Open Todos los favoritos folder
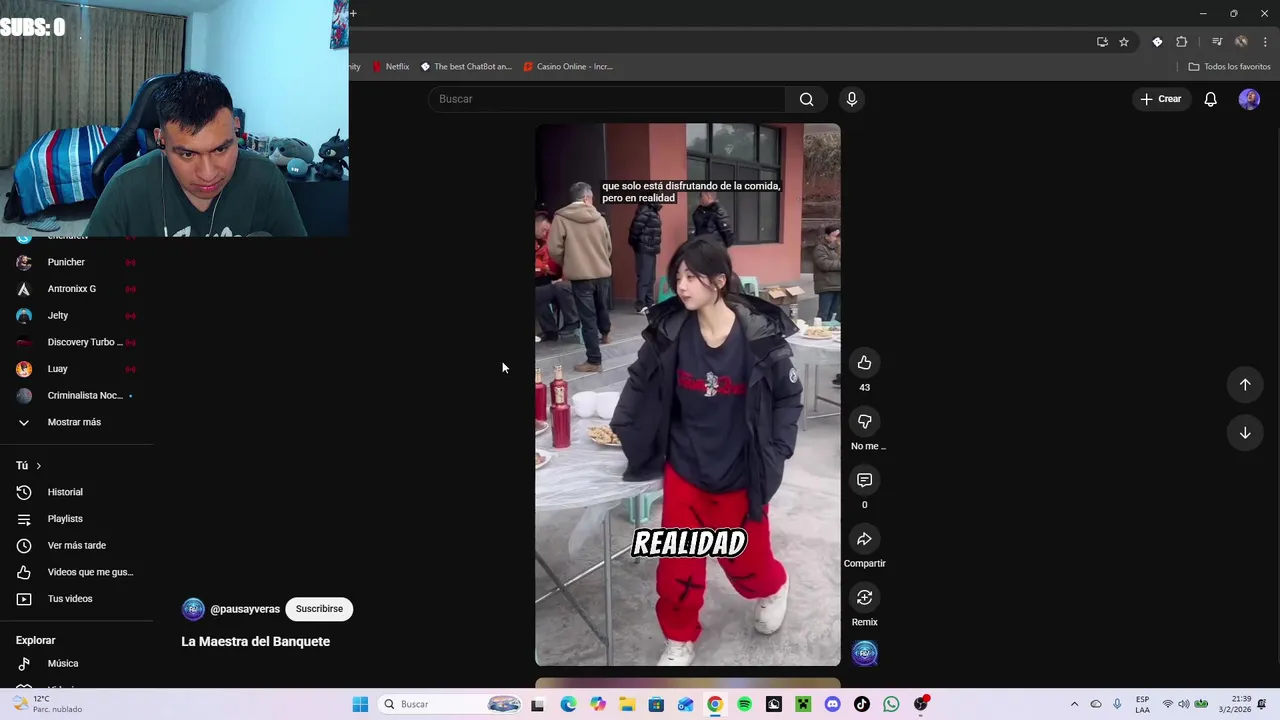The height and width of the screenshot is (720, 1280). click(x=1229, y=67)
